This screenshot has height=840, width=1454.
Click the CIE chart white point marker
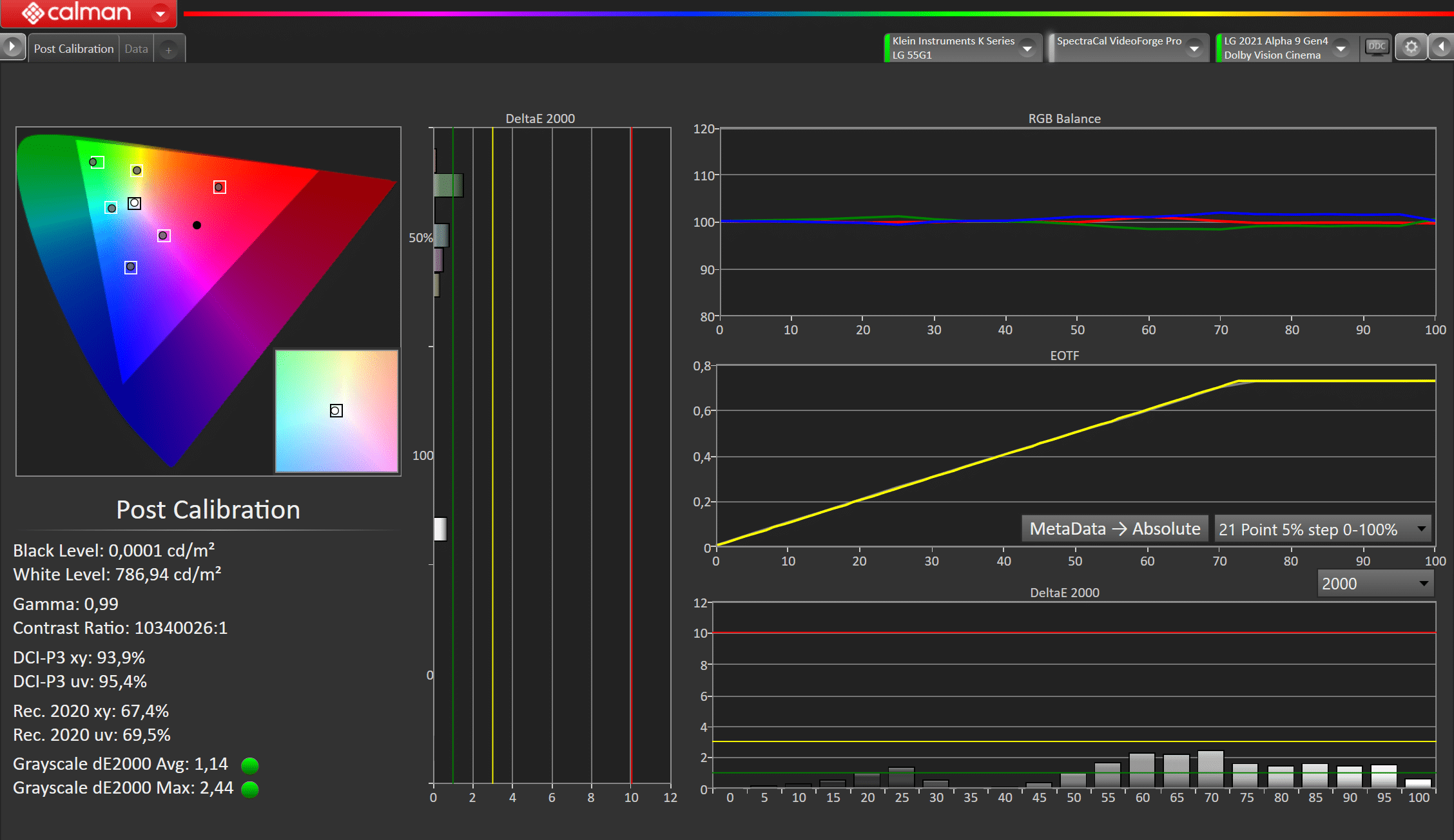134,204
